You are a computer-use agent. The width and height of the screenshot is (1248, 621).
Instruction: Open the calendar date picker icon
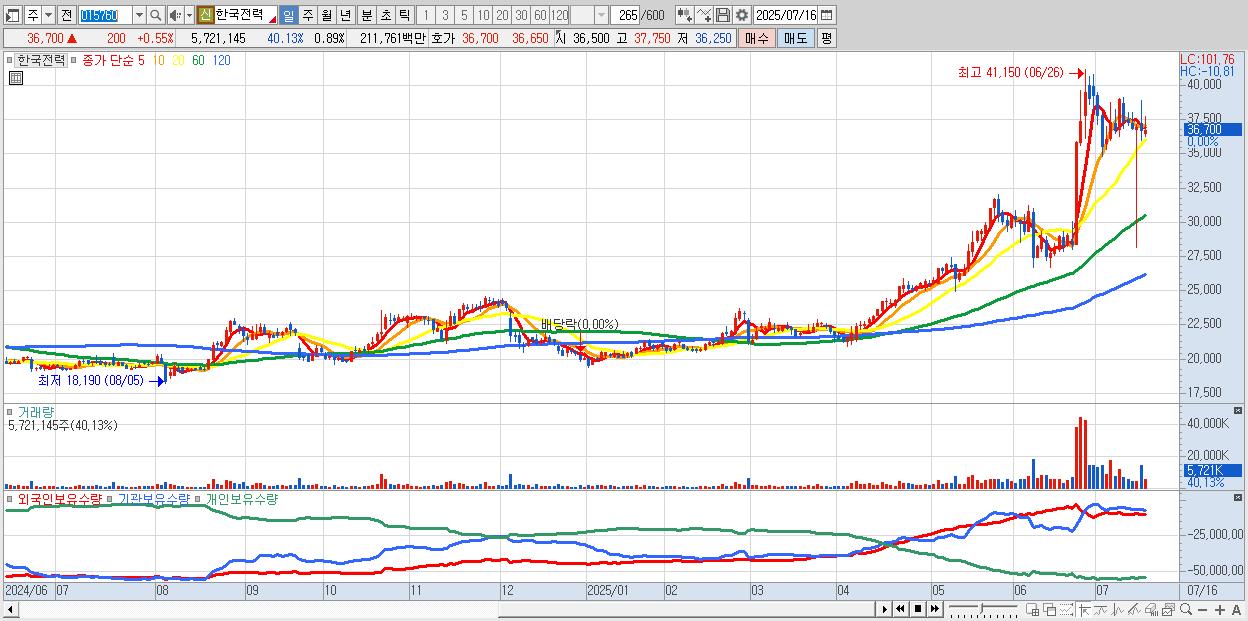click(x=827, y=15)
